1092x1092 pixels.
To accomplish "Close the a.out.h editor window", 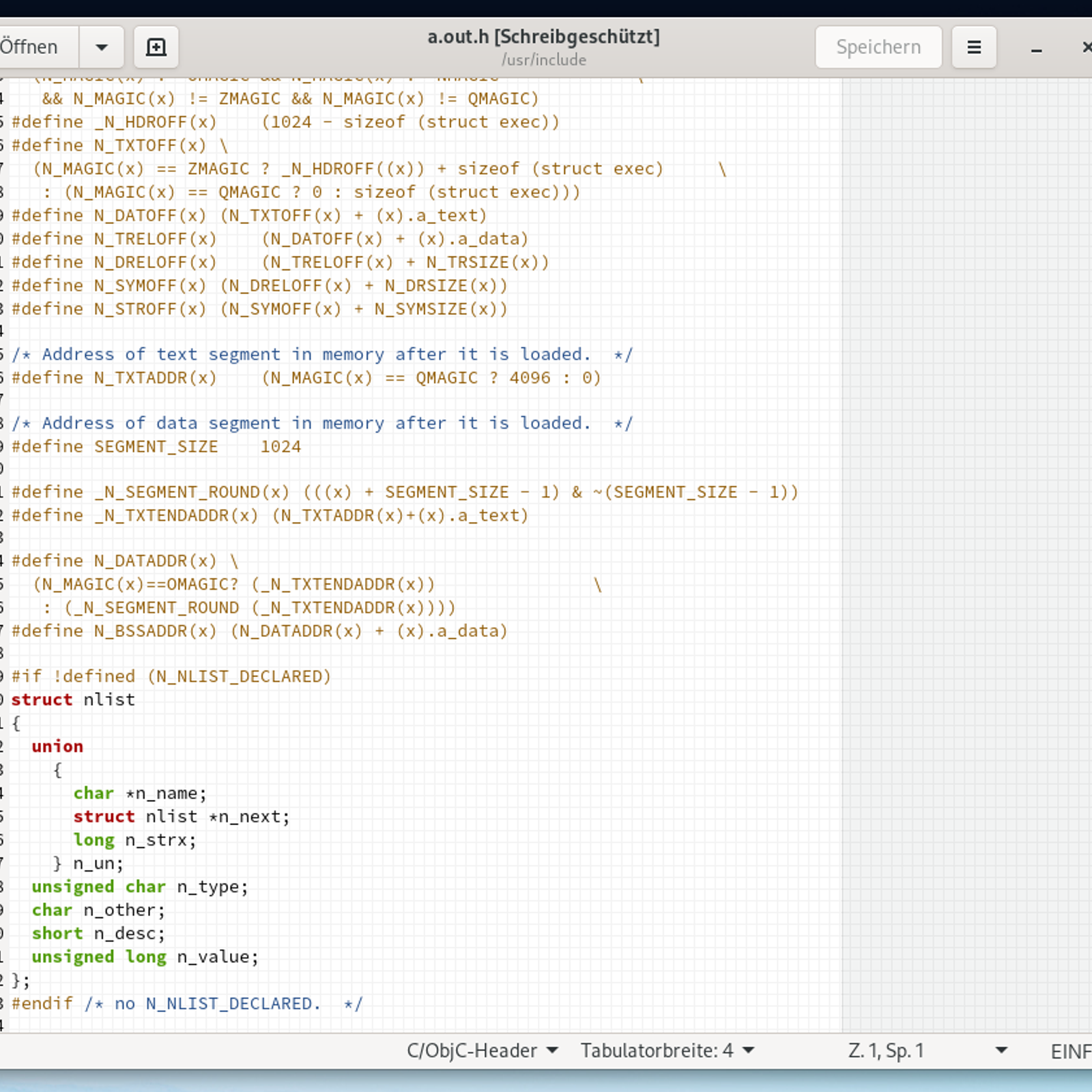I will click(x=1086, y=47).
